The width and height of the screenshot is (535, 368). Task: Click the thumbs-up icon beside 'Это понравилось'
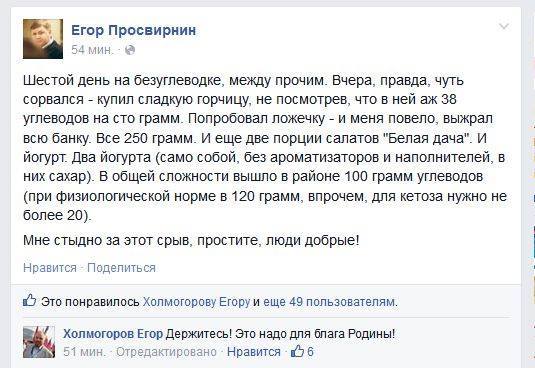pyautogui.click(x=29, y=300)
